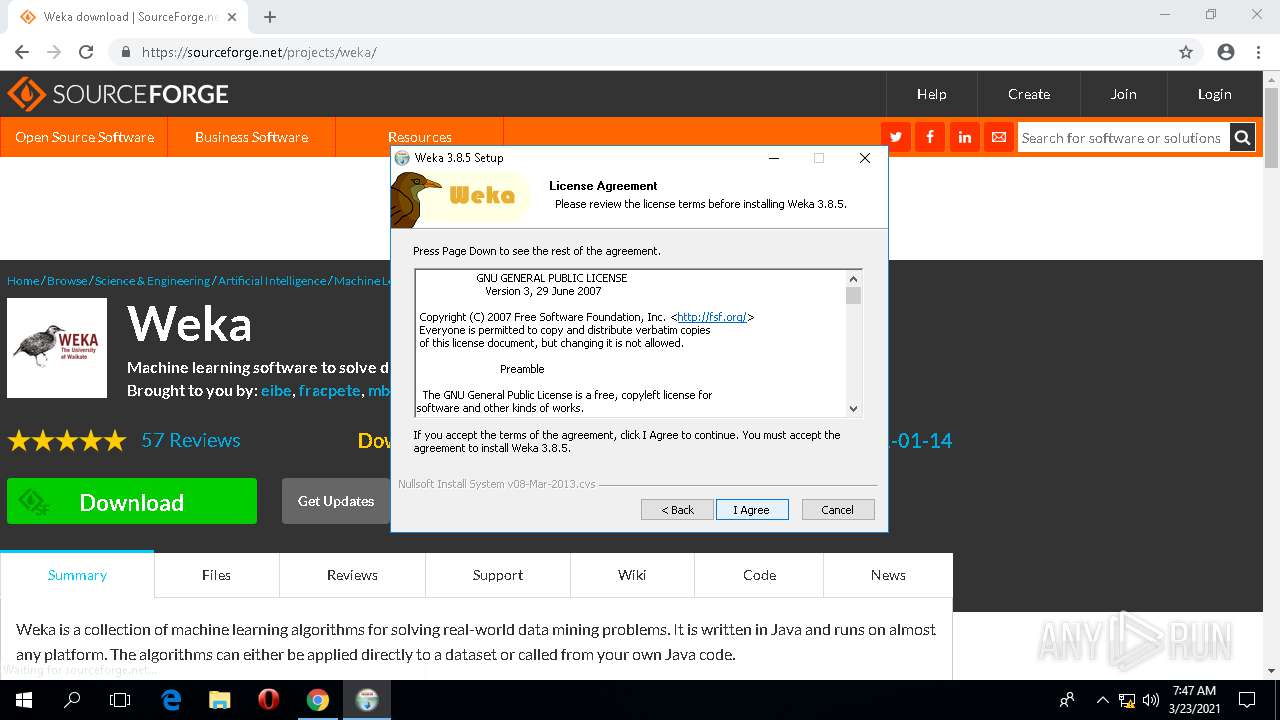Click Join in SourceForge header

1123,94
